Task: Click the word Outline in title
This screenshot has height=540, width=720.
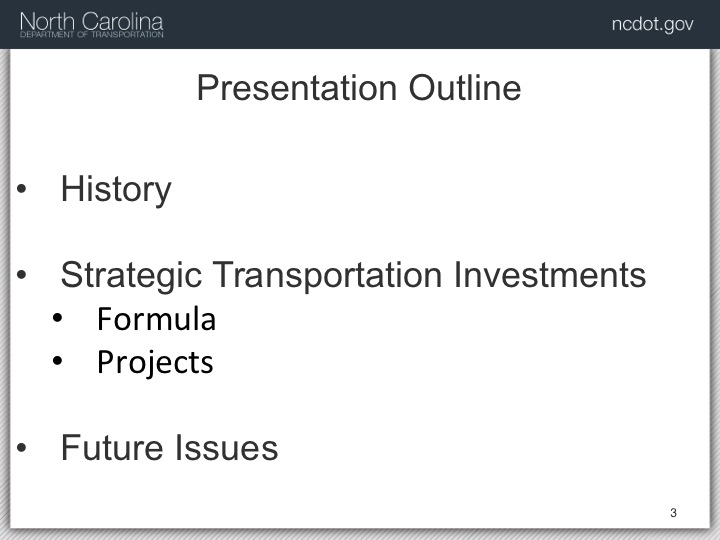Action: pos(465,88)
